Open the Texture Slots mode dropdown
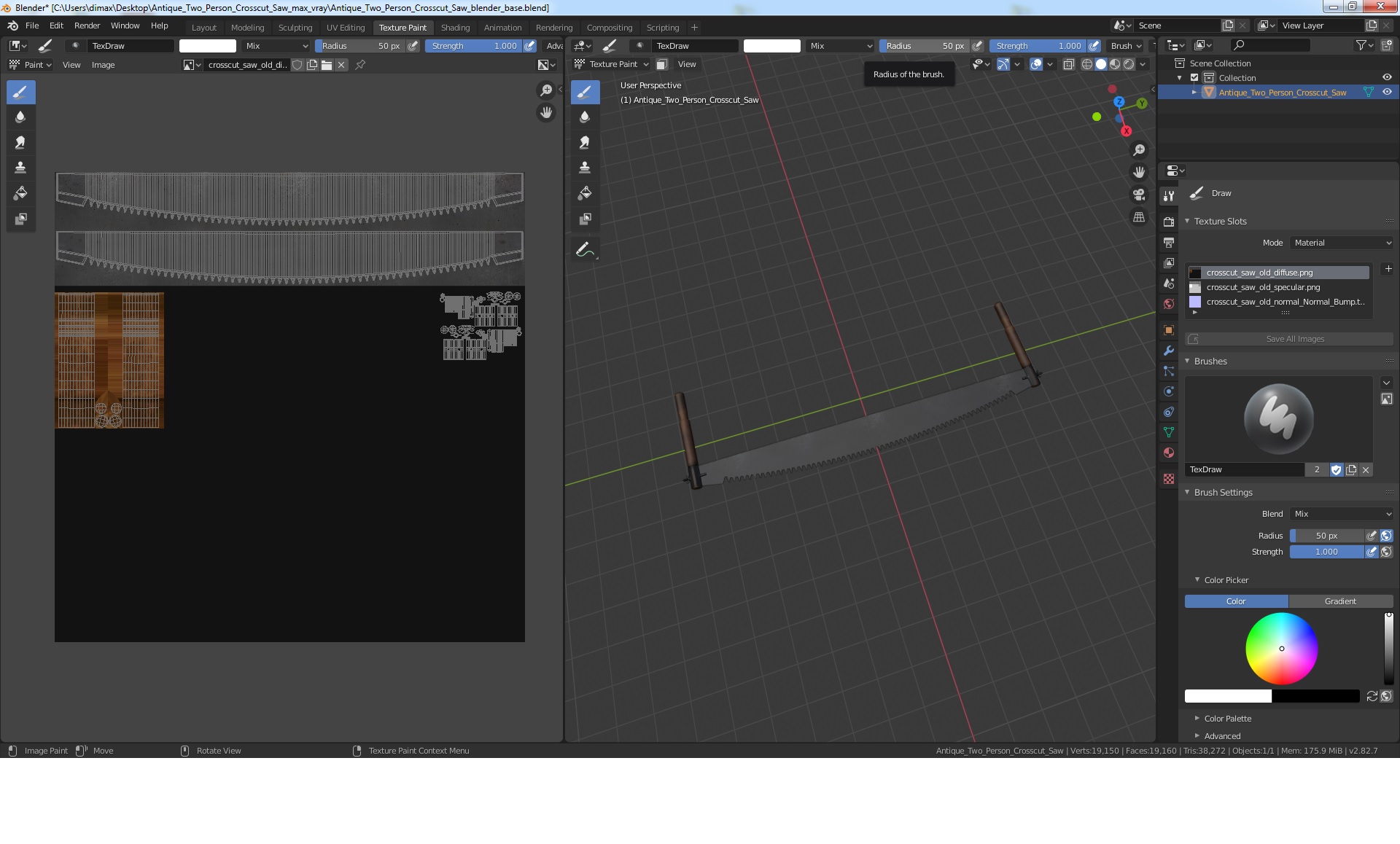Image resolution: width=1400 pixels, height=844 pixels. coord(1339,242)
